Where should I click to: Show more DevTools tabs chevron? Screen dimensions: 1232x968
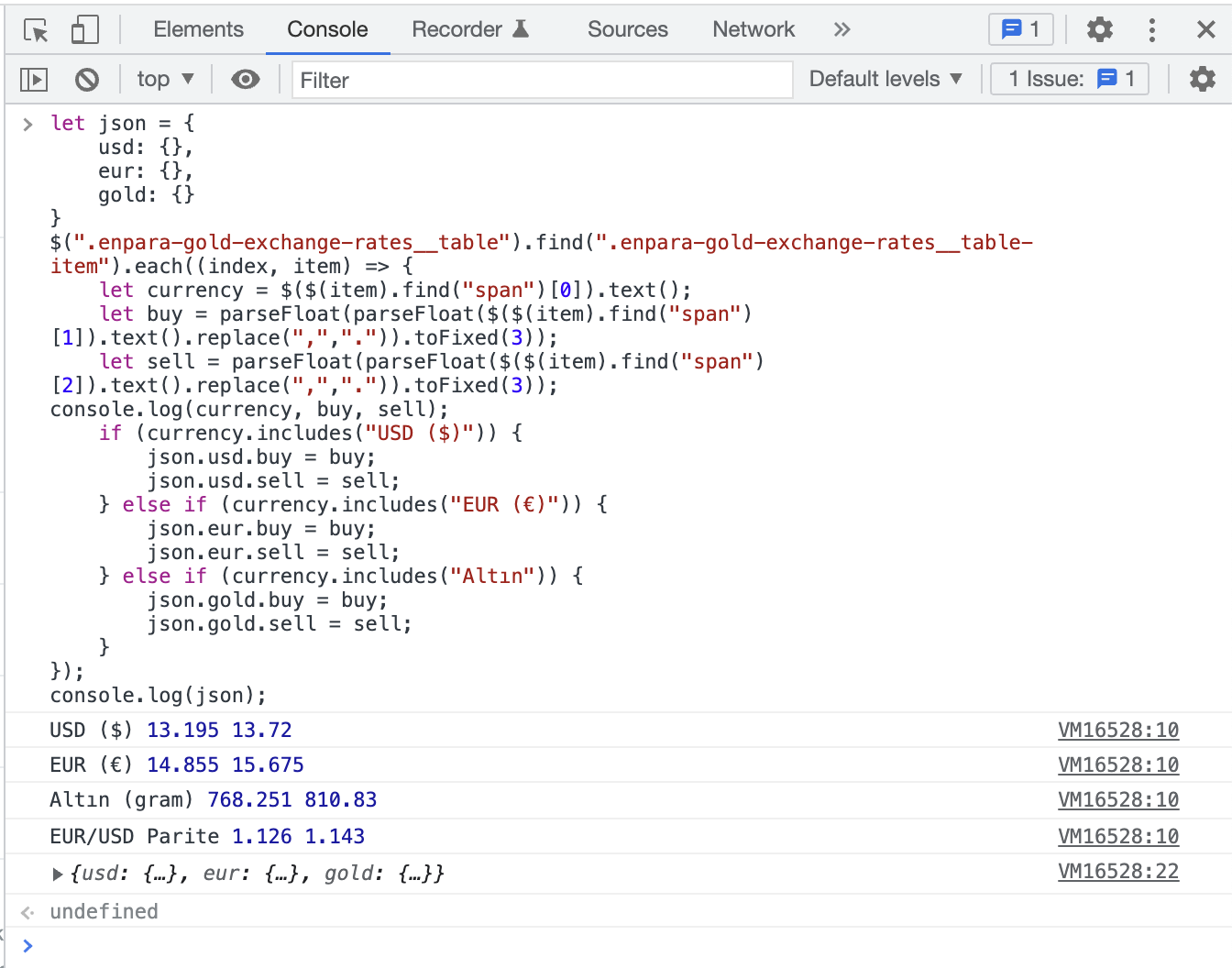[x=841, y=29]
